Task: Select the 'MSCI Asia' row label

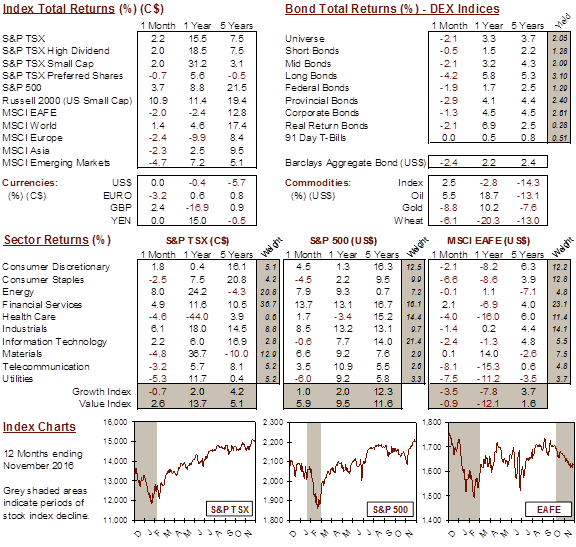Action: click(26, 151)
